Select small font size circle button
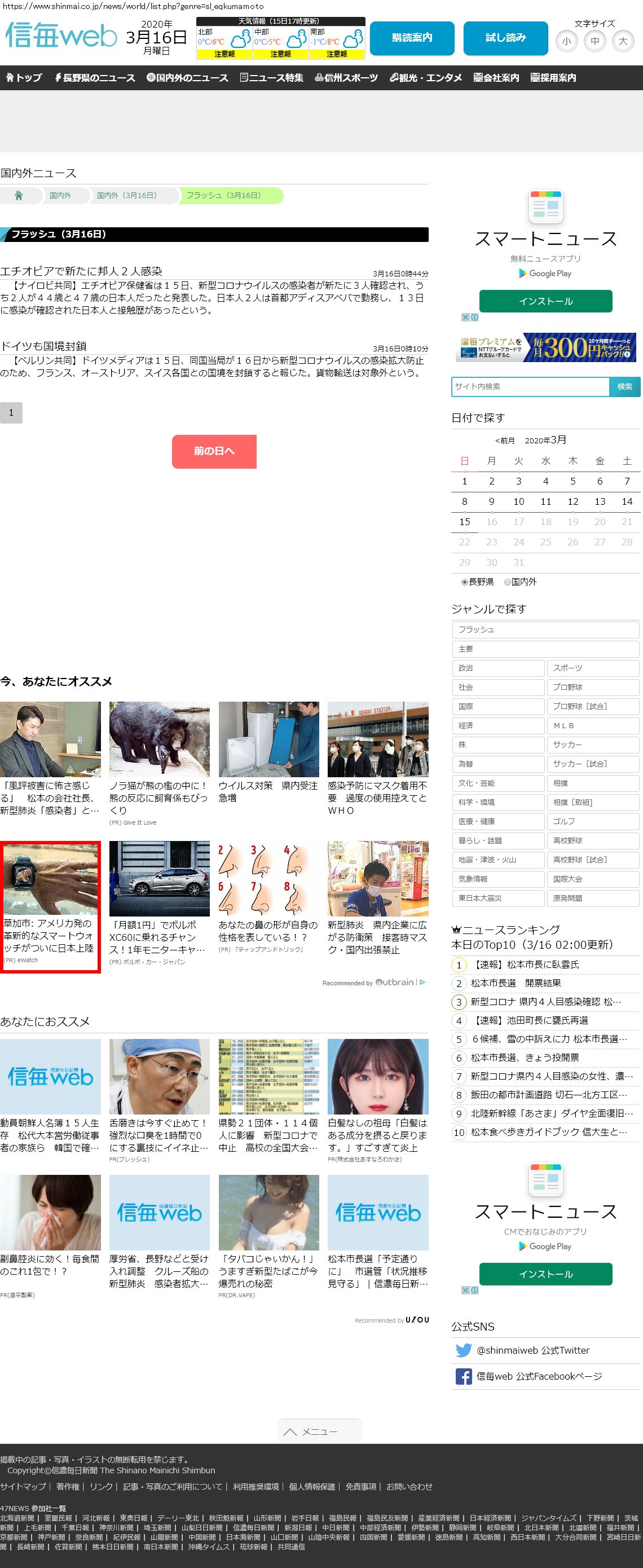Viewport: 643px width, 1568px height. click(x=566, y=41)
